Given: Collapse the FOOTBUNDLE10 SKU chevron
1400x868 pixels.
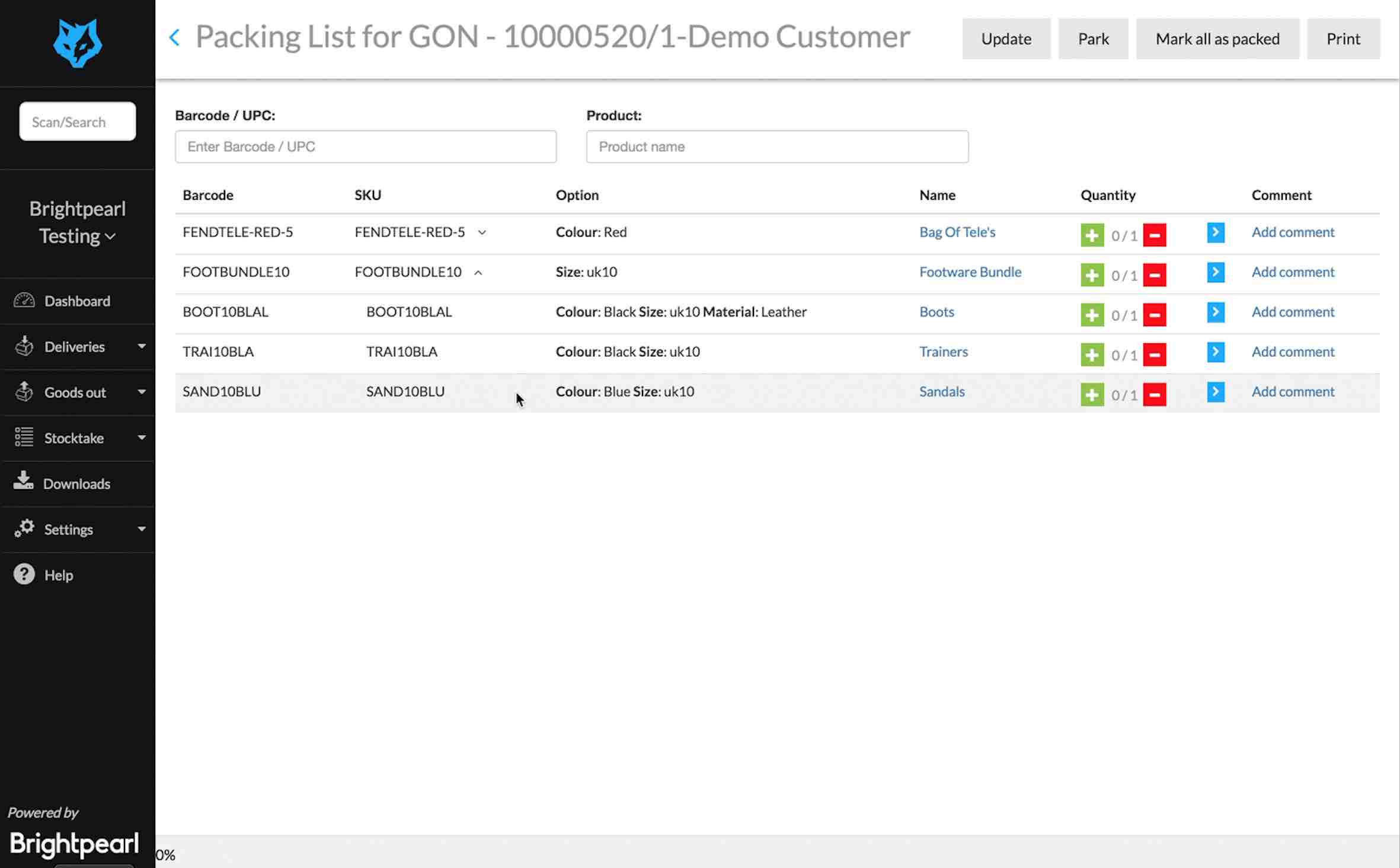Looking at the screenshot, I should click(x=478, y=273).
